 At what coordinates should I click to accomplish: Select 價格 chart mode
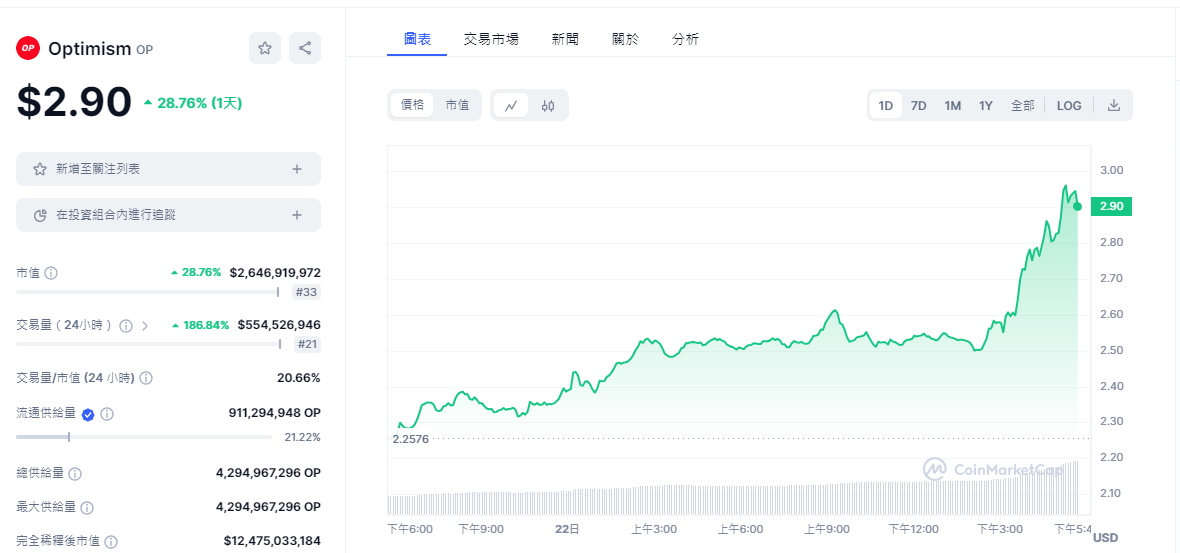tap(412, 105)
